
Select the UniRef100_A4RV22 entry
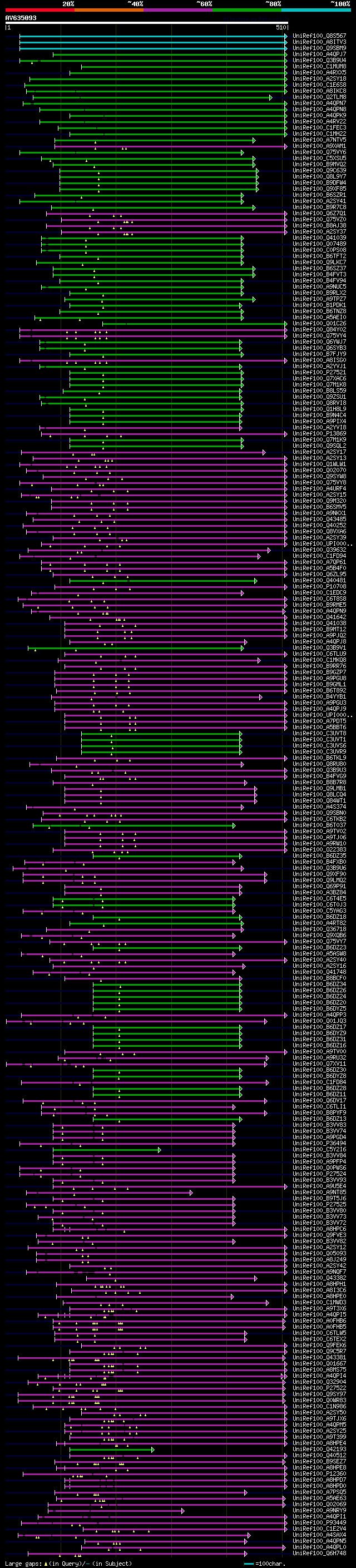click(319, 121)
